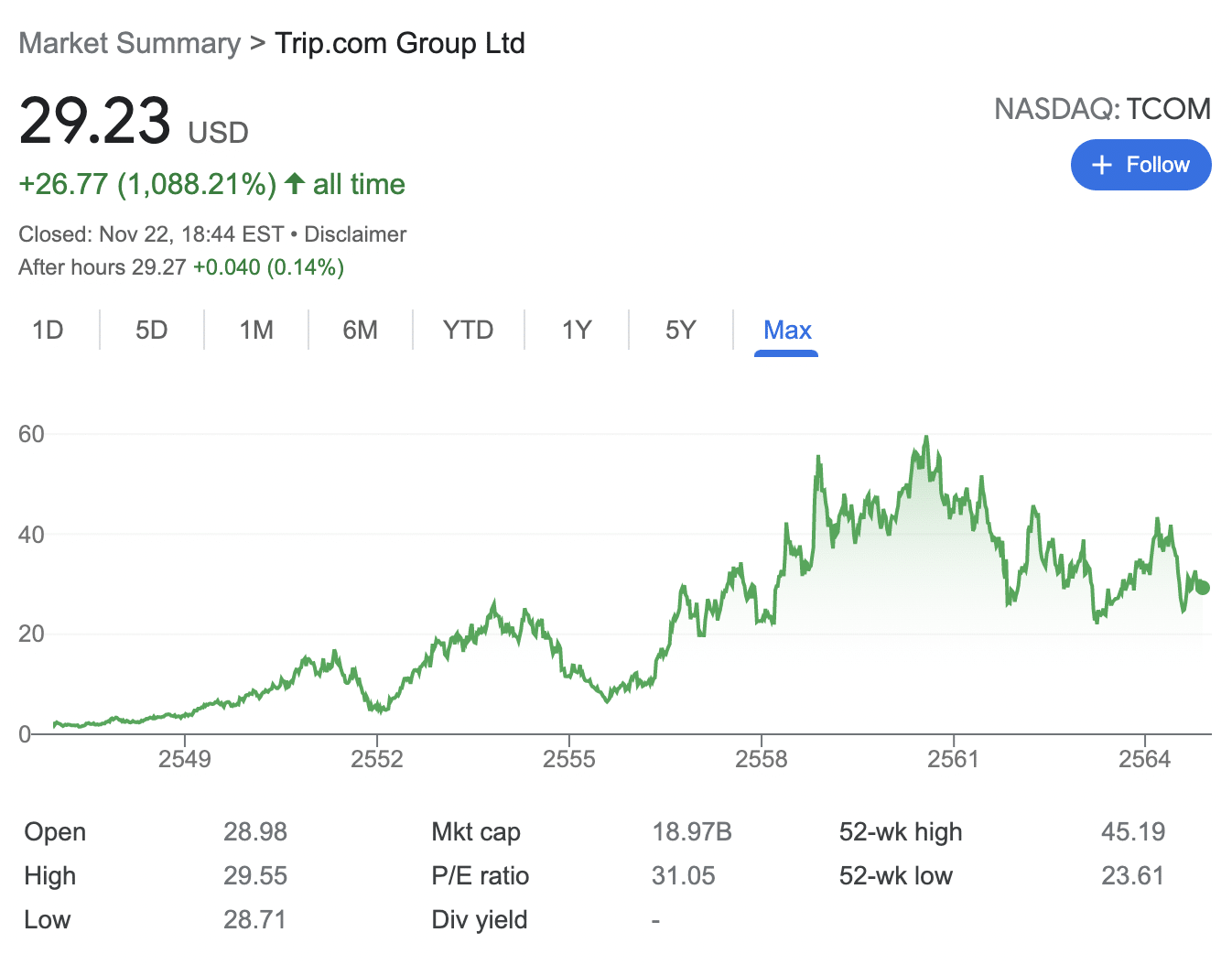This screenshot has width=1232, height=965.
Task: Click the green up arrow beside all time
Action: click(x=294, y=183)
